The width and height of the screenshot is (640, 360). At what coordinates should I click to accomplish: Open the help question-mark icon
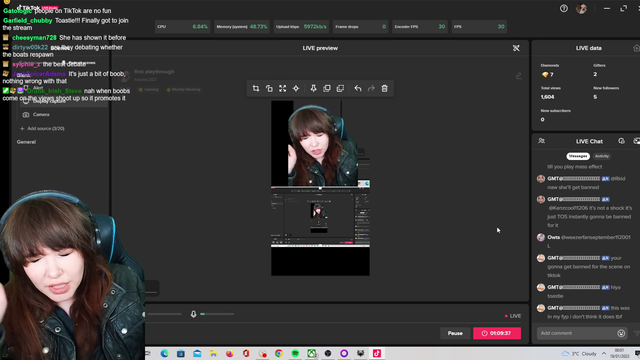564,9
